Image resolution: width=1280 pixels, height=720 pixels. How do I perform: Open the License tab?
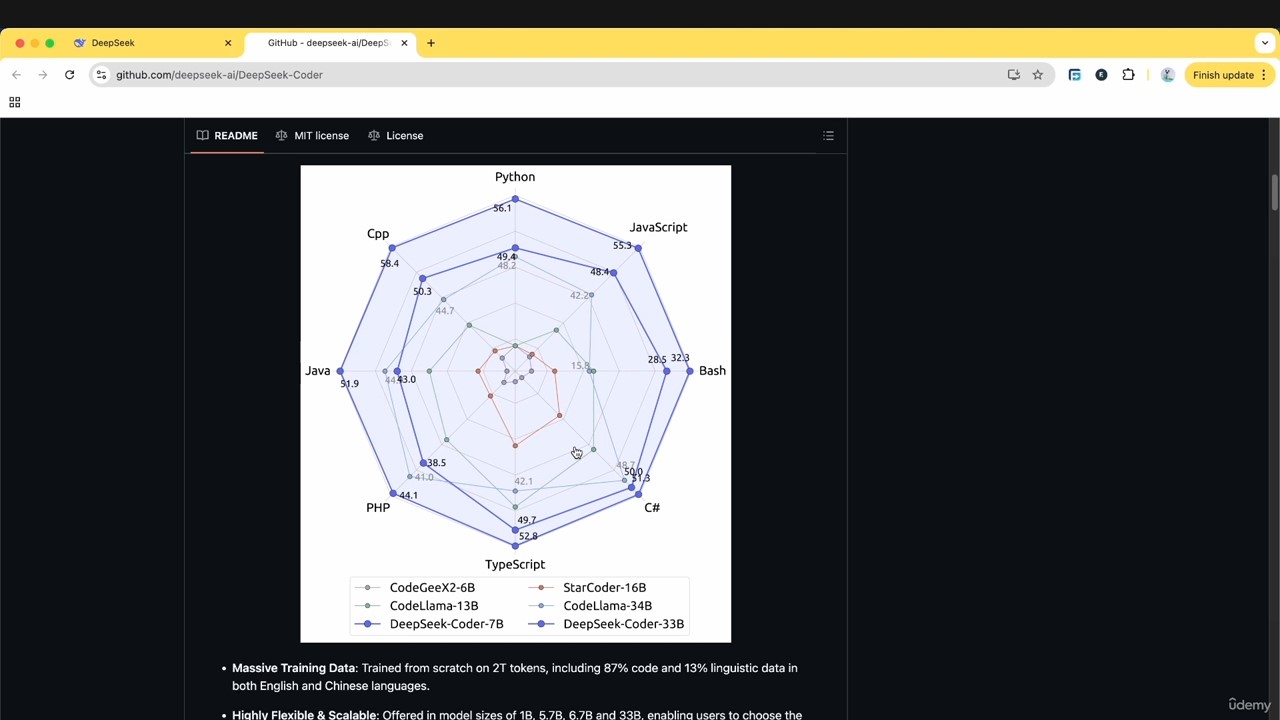pos(396,136)
